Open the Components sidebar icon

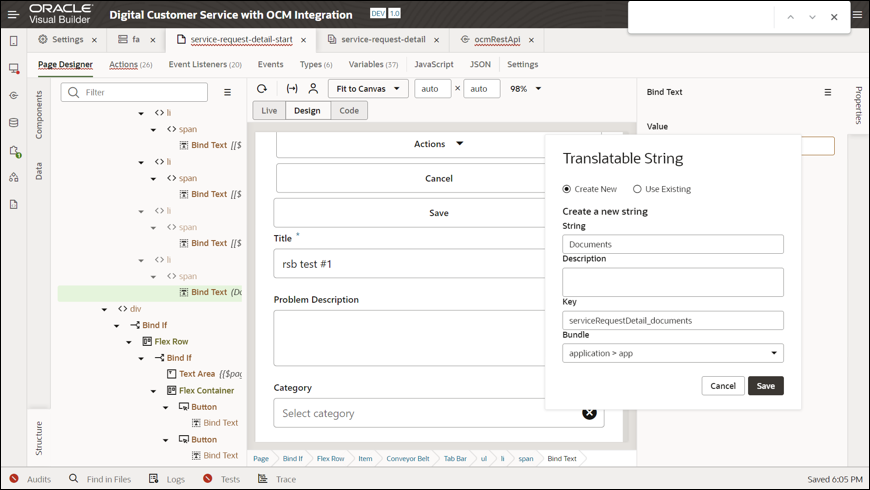pyautogui.click(x=14, y=151)
